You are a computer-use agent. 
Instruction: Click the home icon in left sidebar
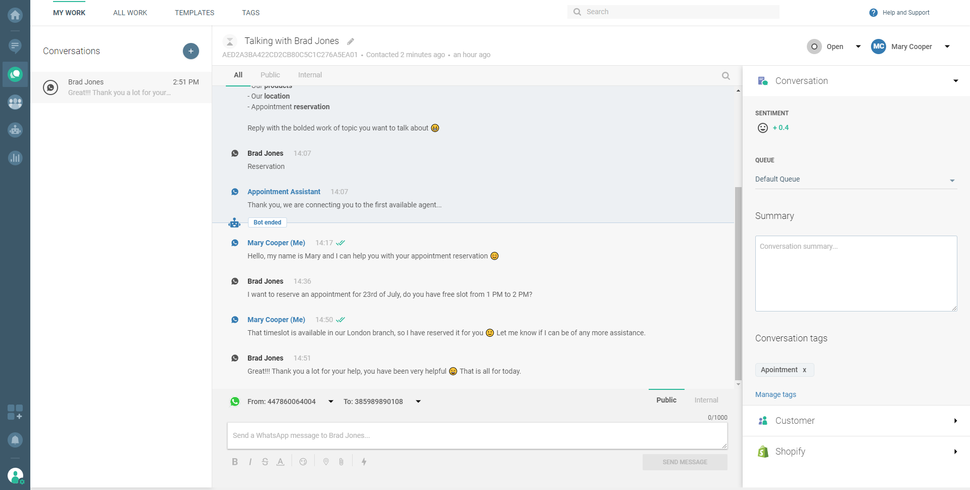pos(15,15)
